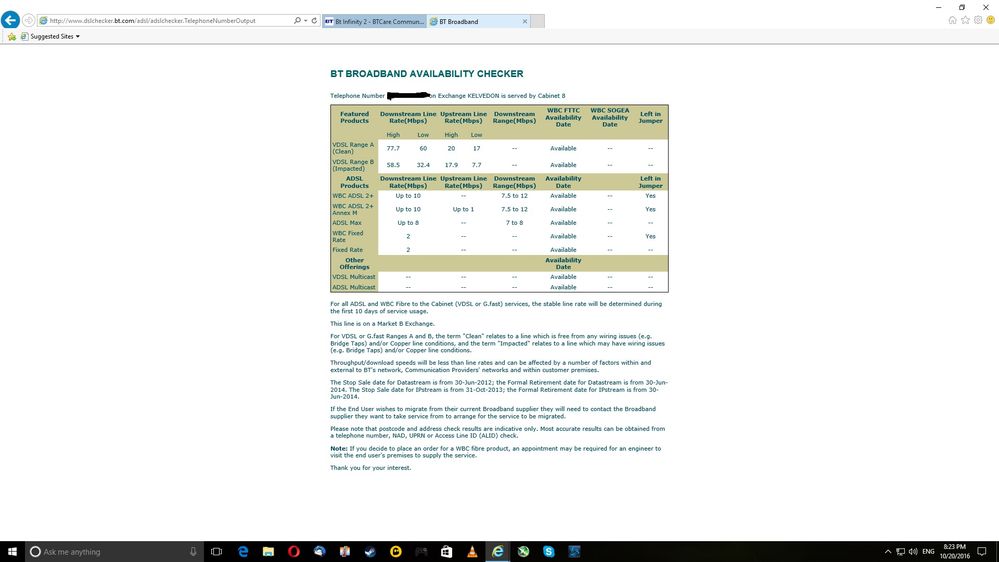Click the WBC ADSL 2+ Annex M row label
Viewport: 999px width, 562px height.
[x=353, y=210]
